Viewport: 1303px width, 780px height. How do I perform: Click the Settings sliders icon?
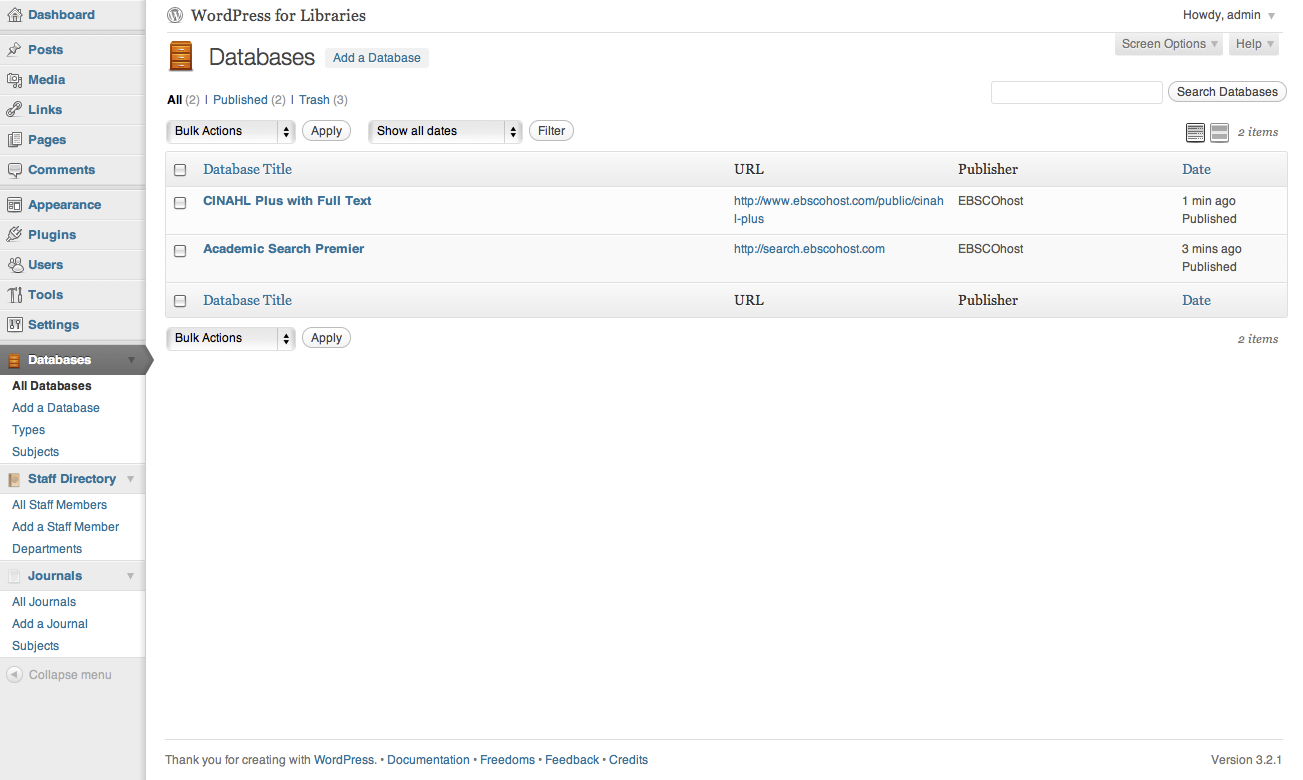[14, 325]
